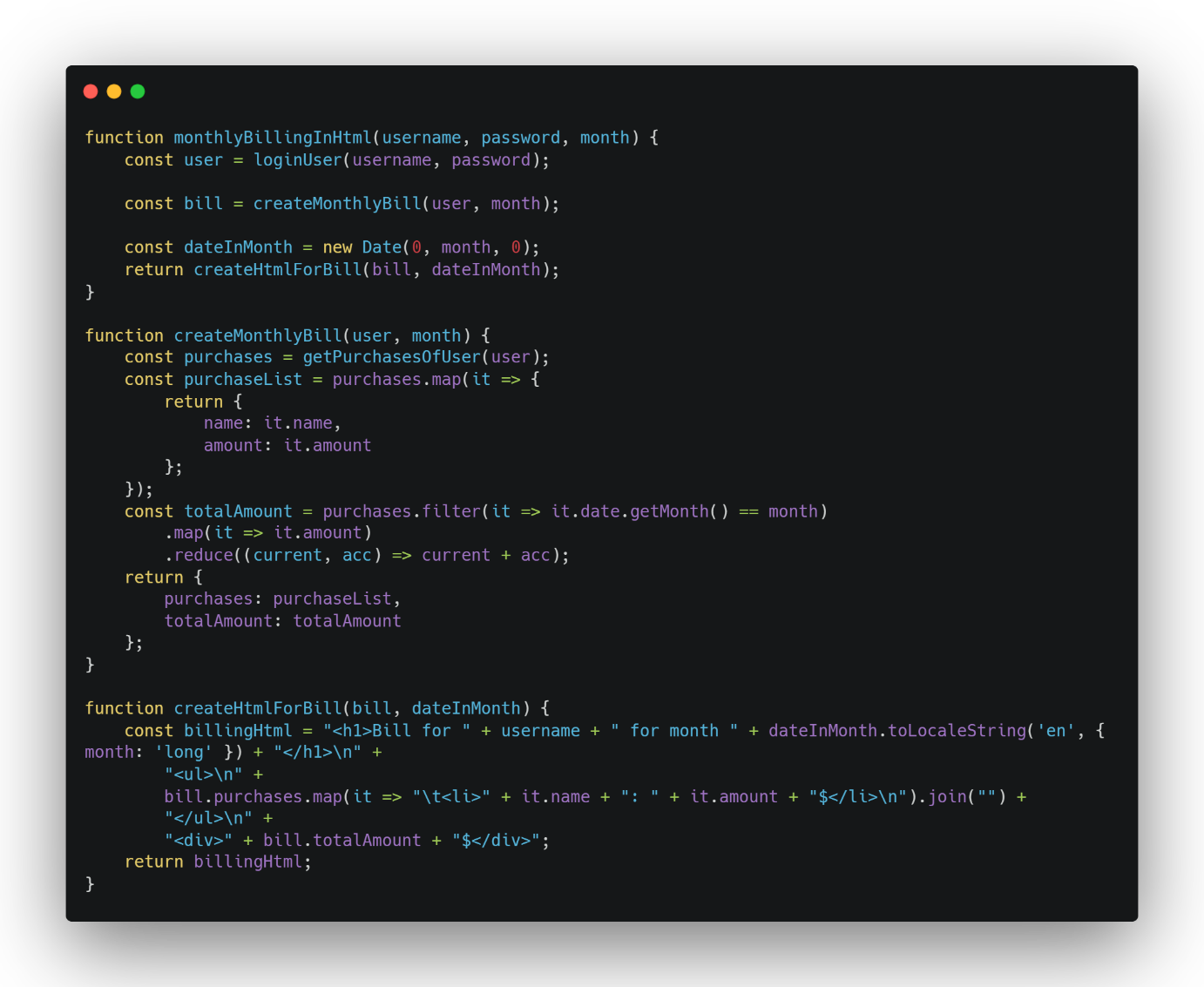This screenshot has height=987, width=1204.
Task: Click the red close dot
Action: pyautogui.click(x=91, y=91)
